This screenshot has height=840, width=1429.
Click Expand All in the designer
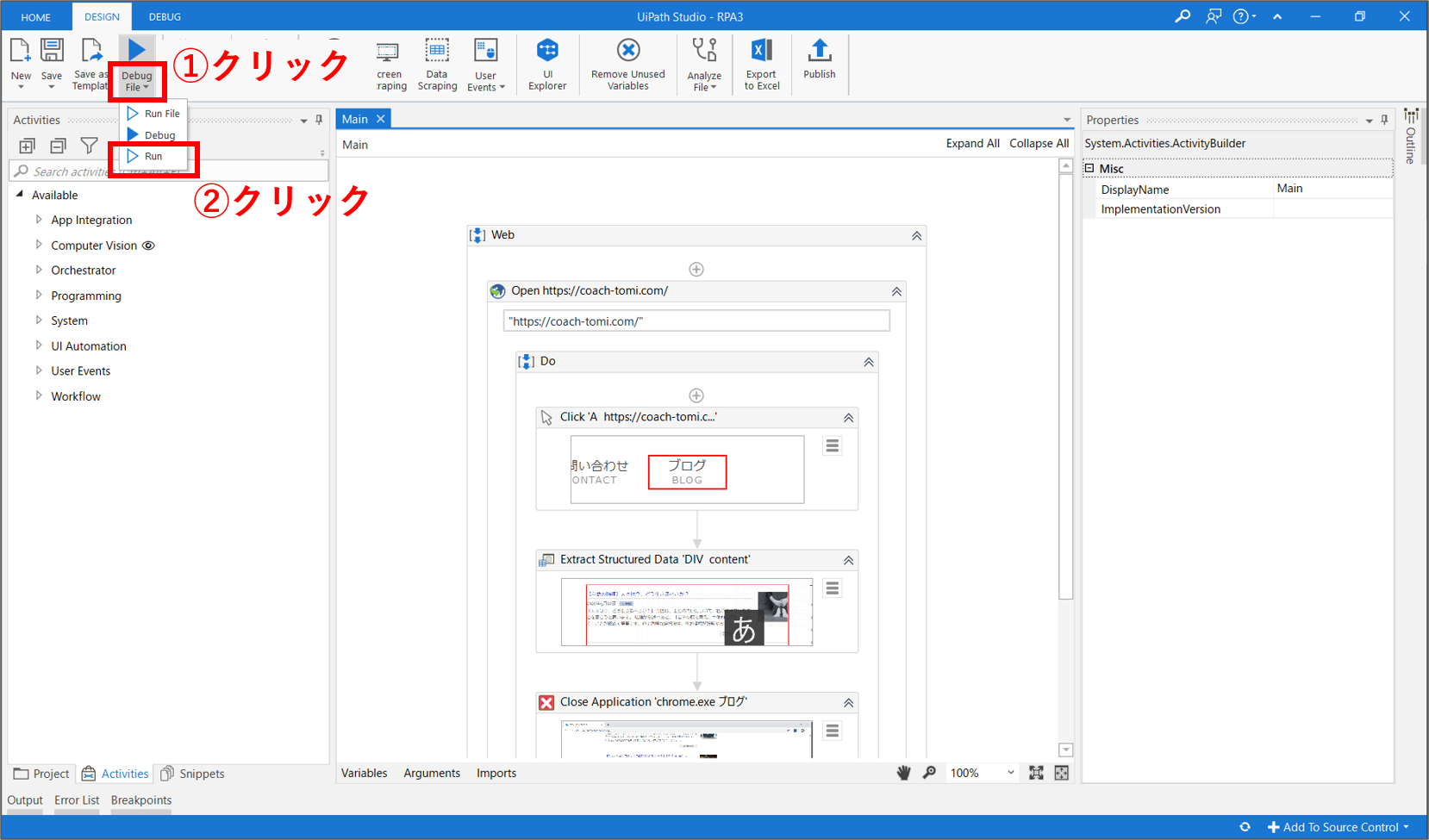tap(972, 144)
